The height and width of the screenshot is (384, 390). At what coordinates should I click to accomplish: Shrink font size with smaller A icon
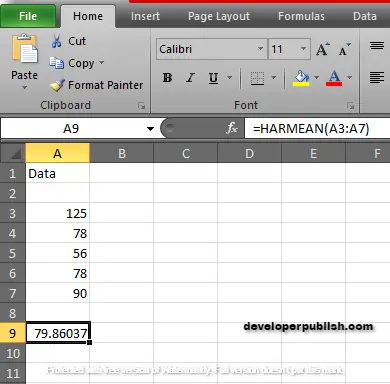tap(344, 49)
